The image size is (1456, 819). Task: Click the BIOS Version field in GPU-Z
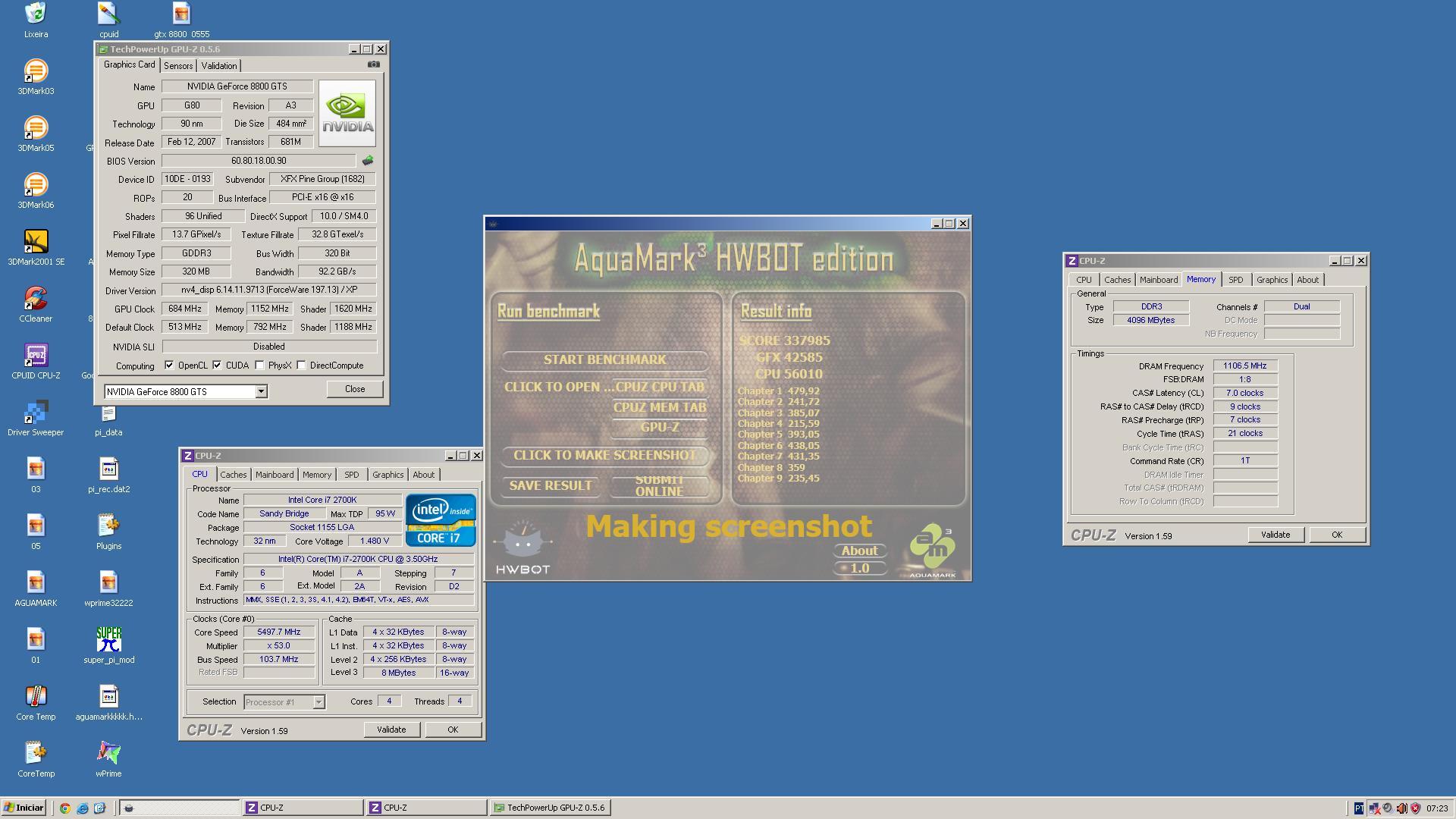click(259, 161)
